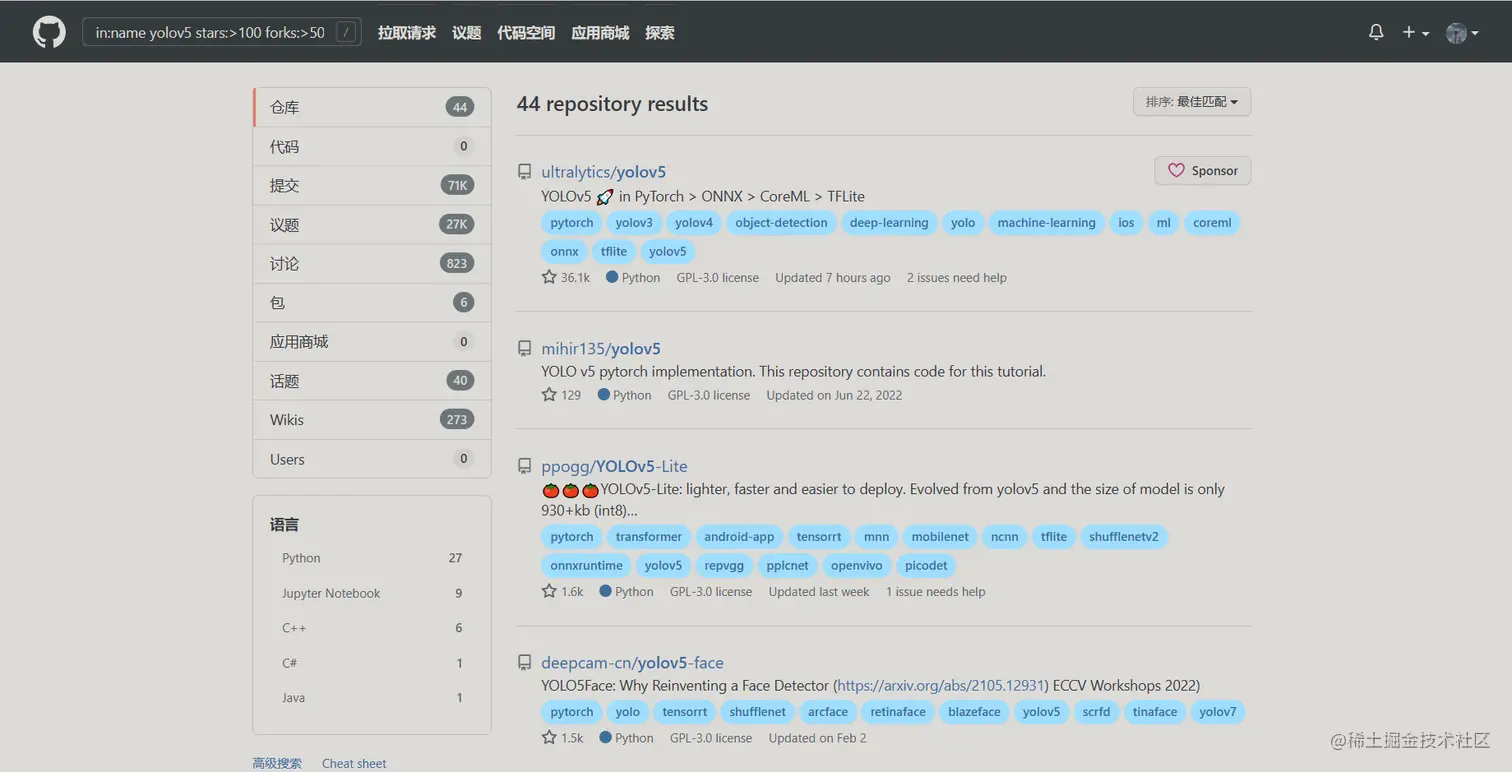
Task: Select 应用商城 in sidebar filter
Action: pos(372,341)
